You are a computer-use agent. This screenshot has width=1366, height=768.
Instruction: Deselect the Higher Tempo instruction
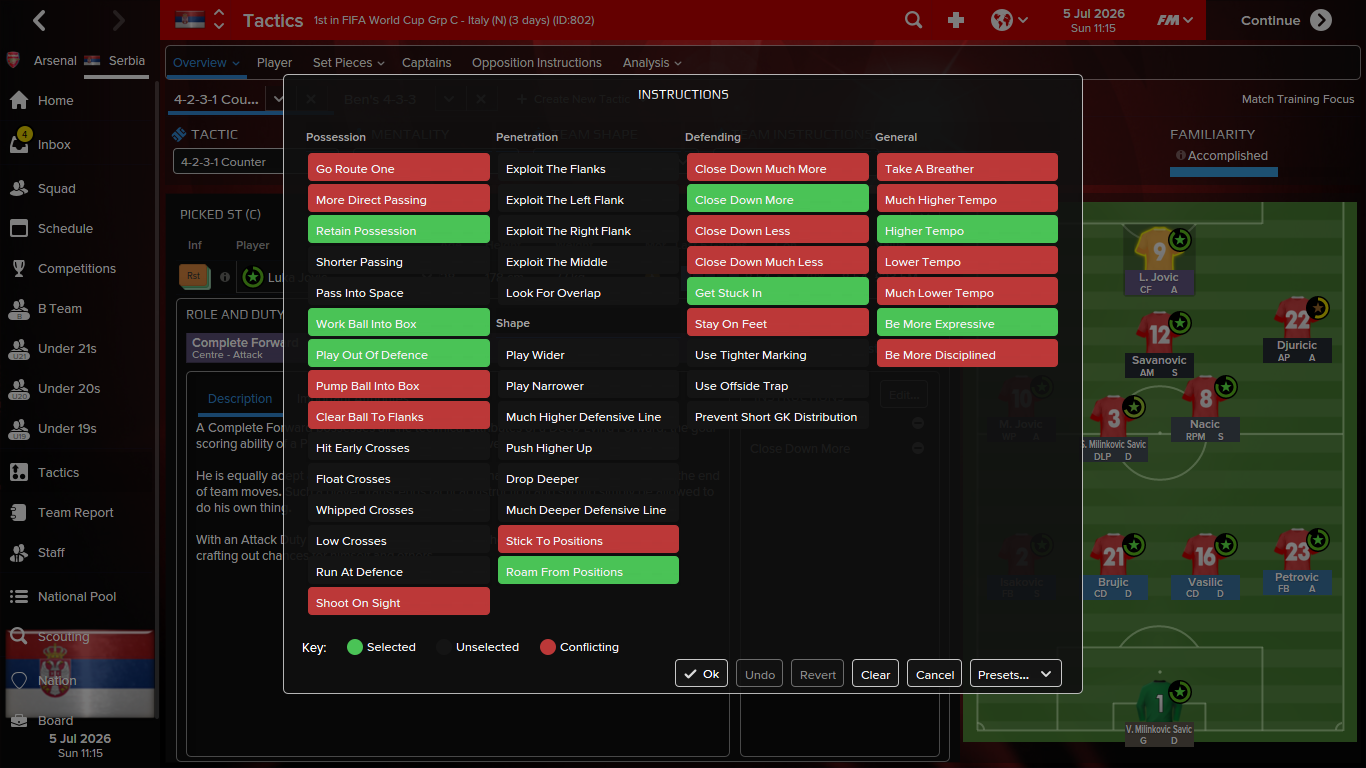pos(967,231)
